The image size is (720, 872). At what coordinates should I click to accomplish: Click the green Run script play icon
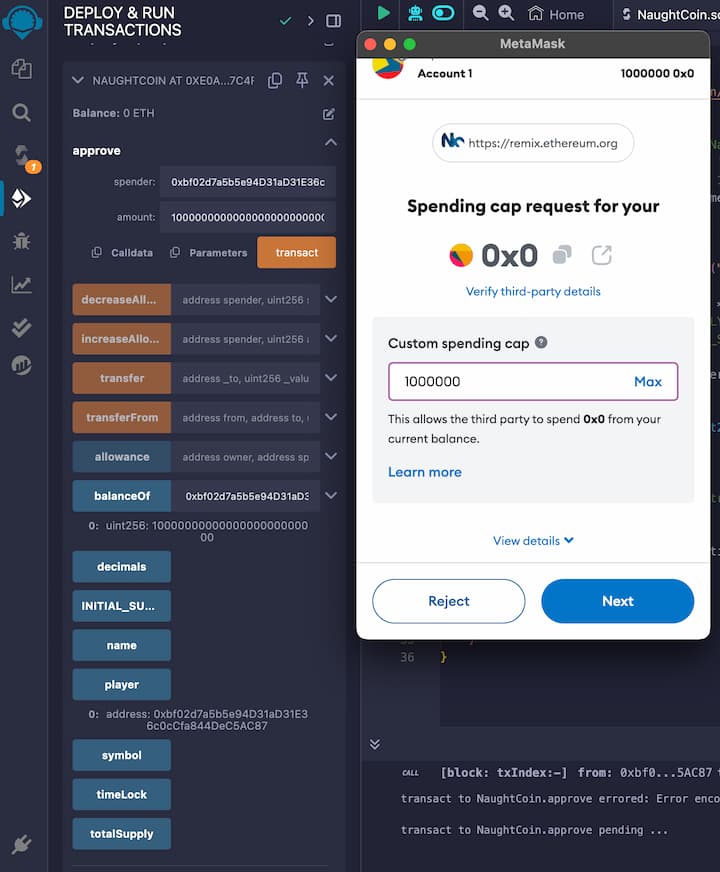pyautogui.click(x=384, y=13)
